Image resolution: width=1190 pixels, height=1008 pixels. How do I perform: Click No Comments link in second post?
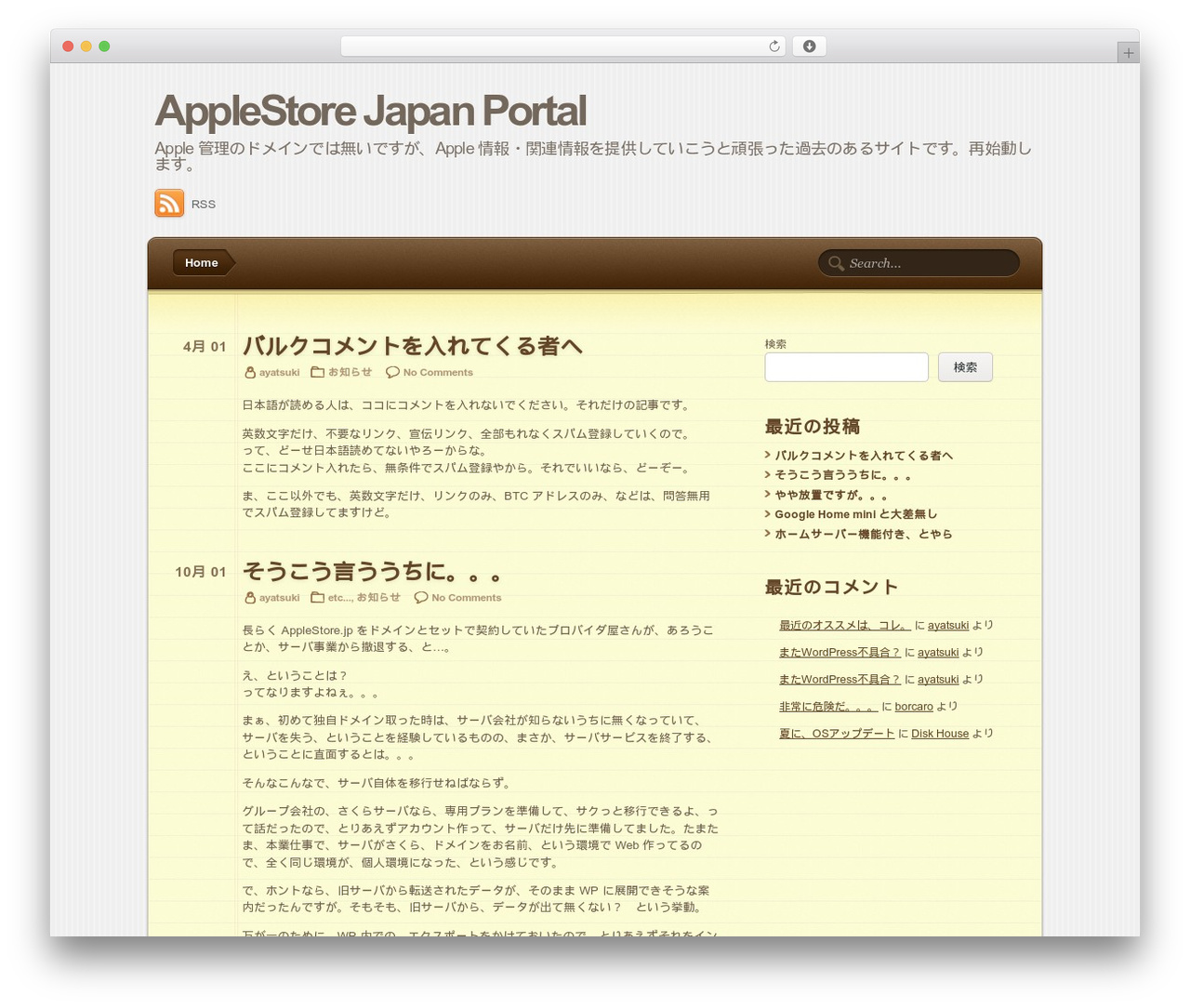point(466,598)
